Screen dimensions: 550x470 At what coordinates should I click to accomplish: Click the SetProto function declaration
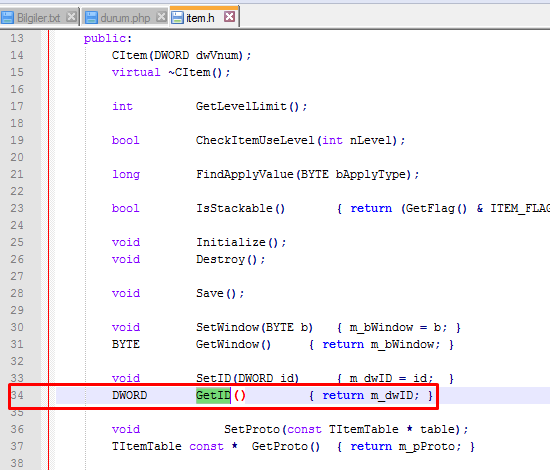(346, 429)
